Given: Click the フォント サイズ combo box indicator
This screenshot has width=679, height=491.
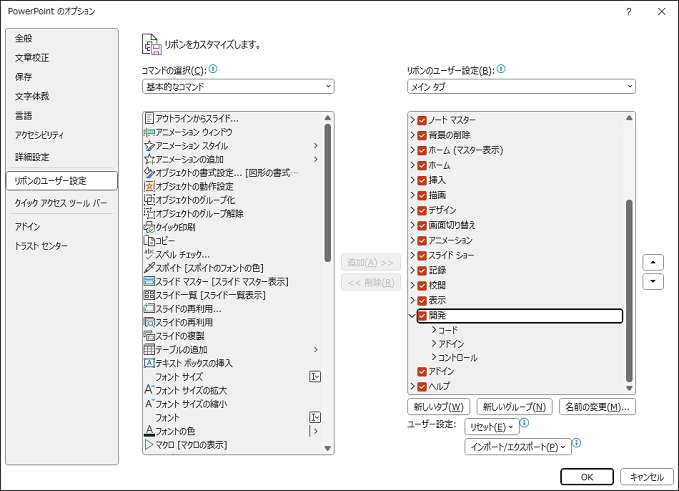Looking at the screenshot, I should [315, 377].
